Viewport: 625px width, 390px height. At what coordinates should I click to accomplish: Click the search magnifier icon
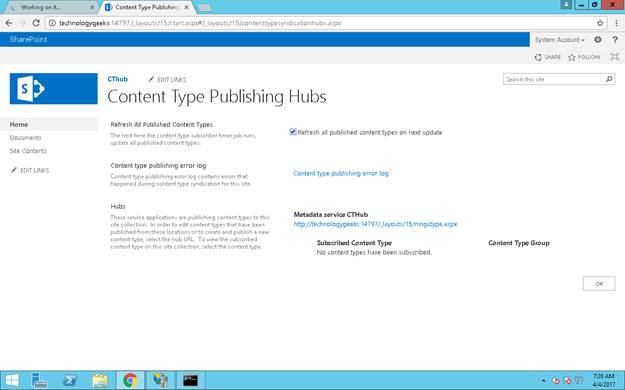(x=609, y=79)
